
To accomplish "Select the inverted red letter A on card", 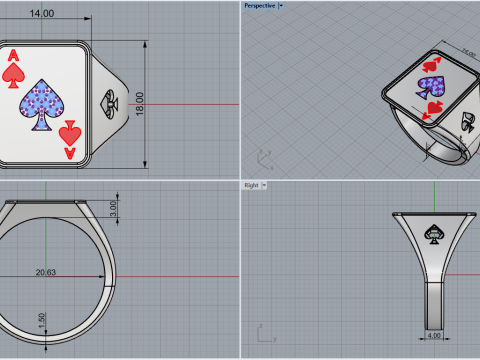I will 70,154.
